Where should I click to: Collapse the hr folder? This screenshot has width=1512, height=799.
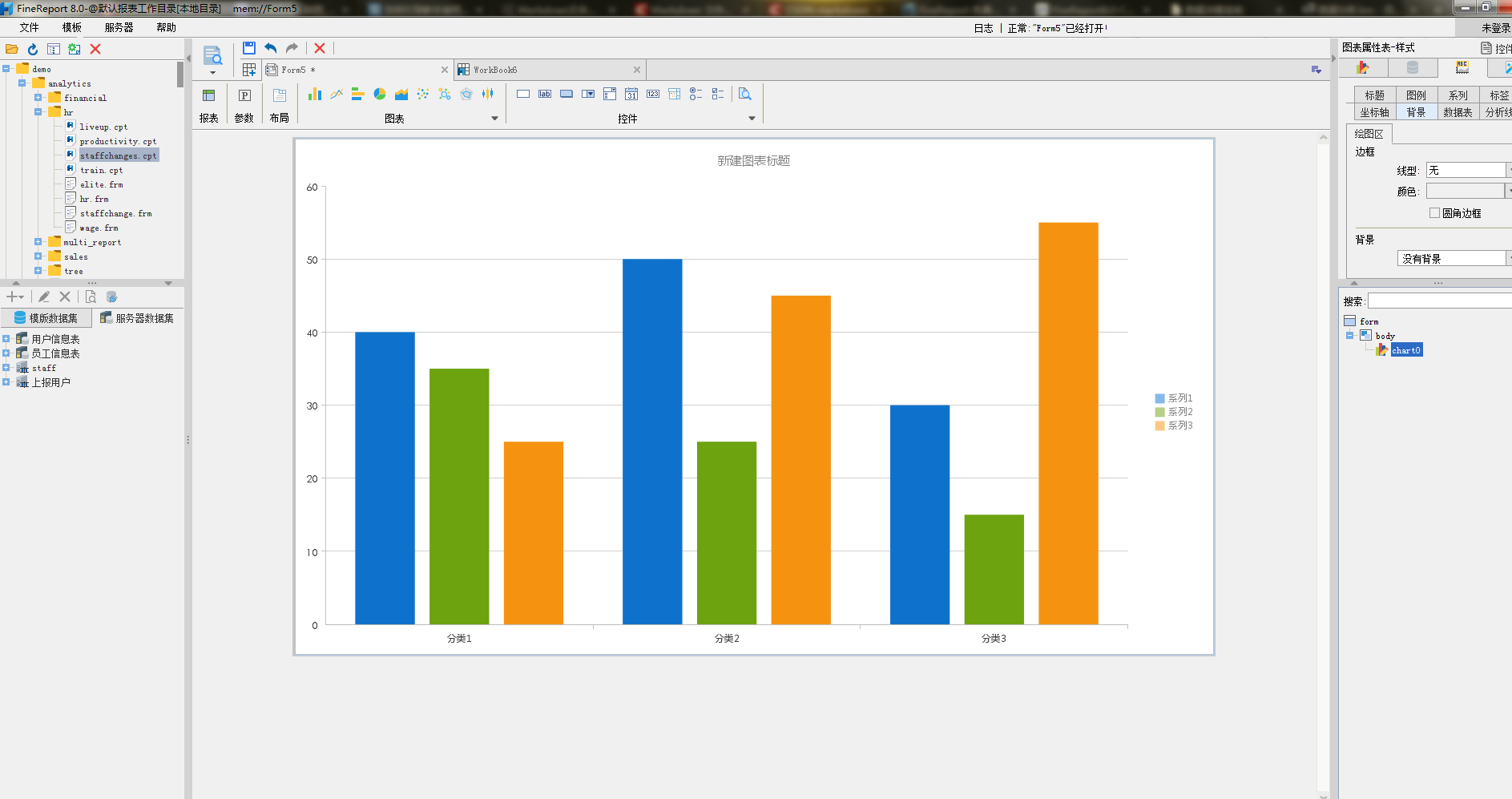[x=38, y=112]
